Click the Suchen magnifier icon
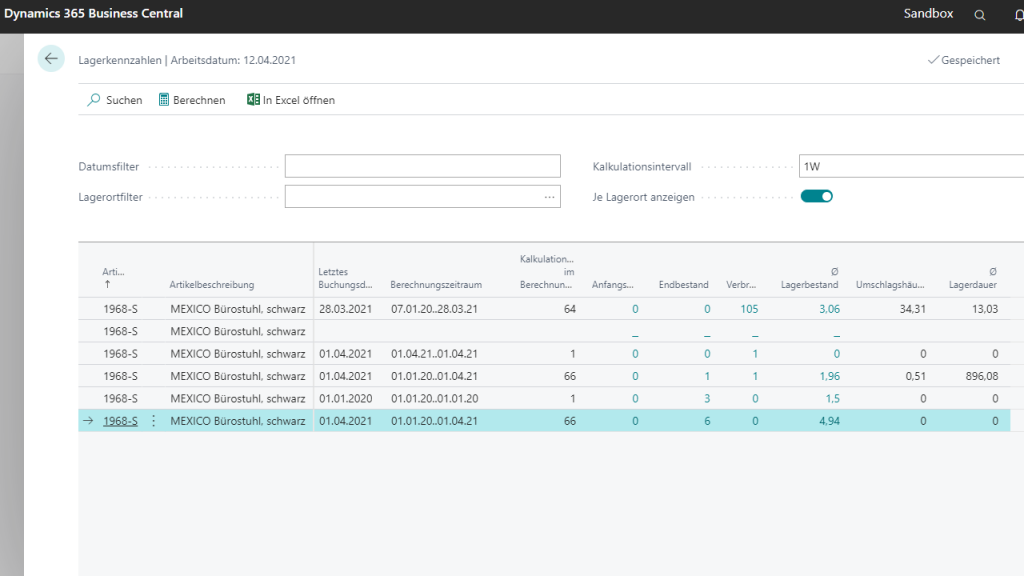 click(94, 100)
